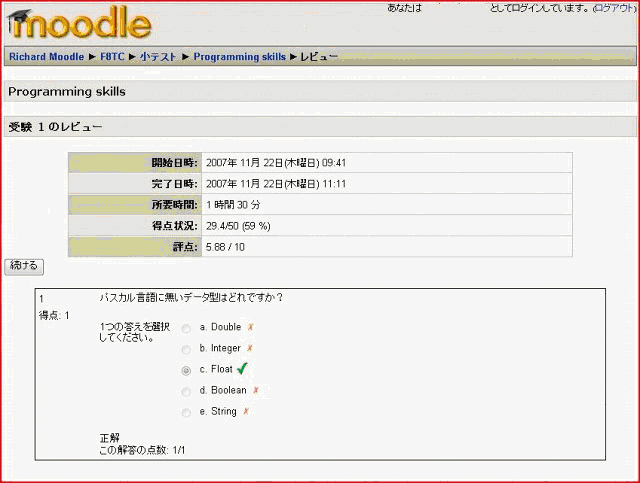This screenshot has width=640, height=483.
Task: Click the Moodle logo
Action: point(79,24)
